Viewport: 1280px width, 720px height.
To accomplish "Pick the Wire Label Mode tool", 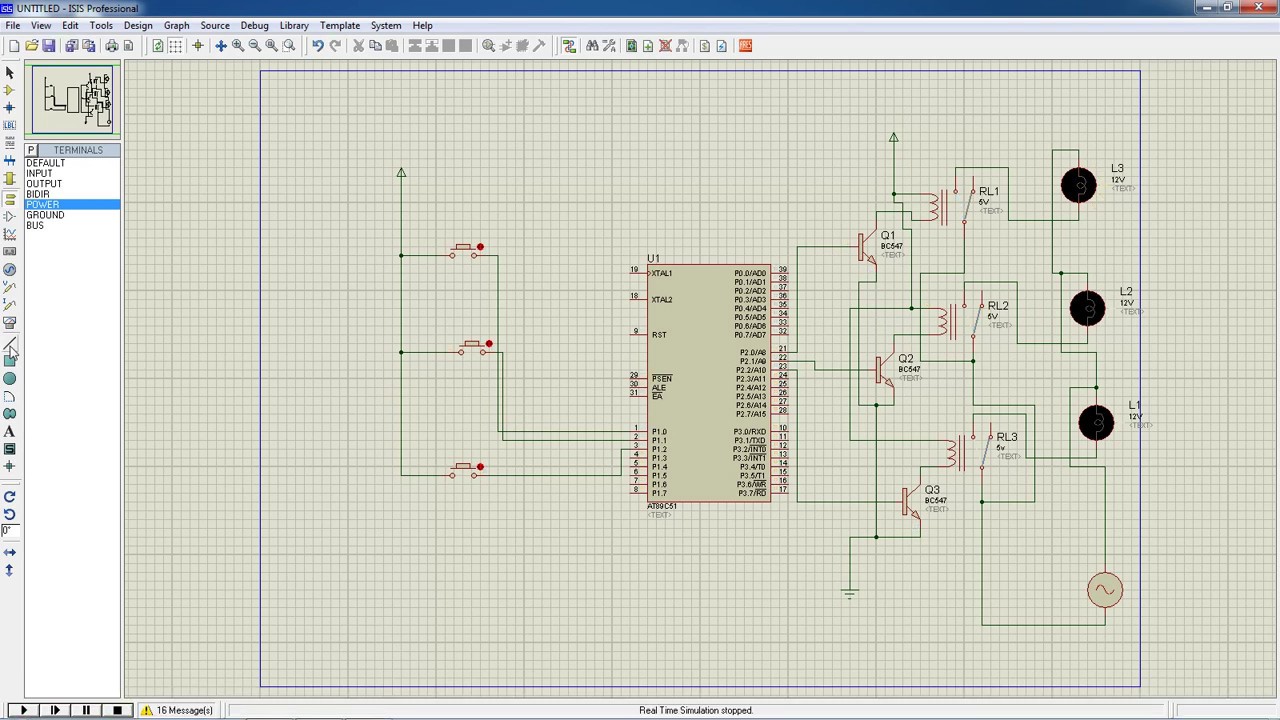I will point(10,125).
